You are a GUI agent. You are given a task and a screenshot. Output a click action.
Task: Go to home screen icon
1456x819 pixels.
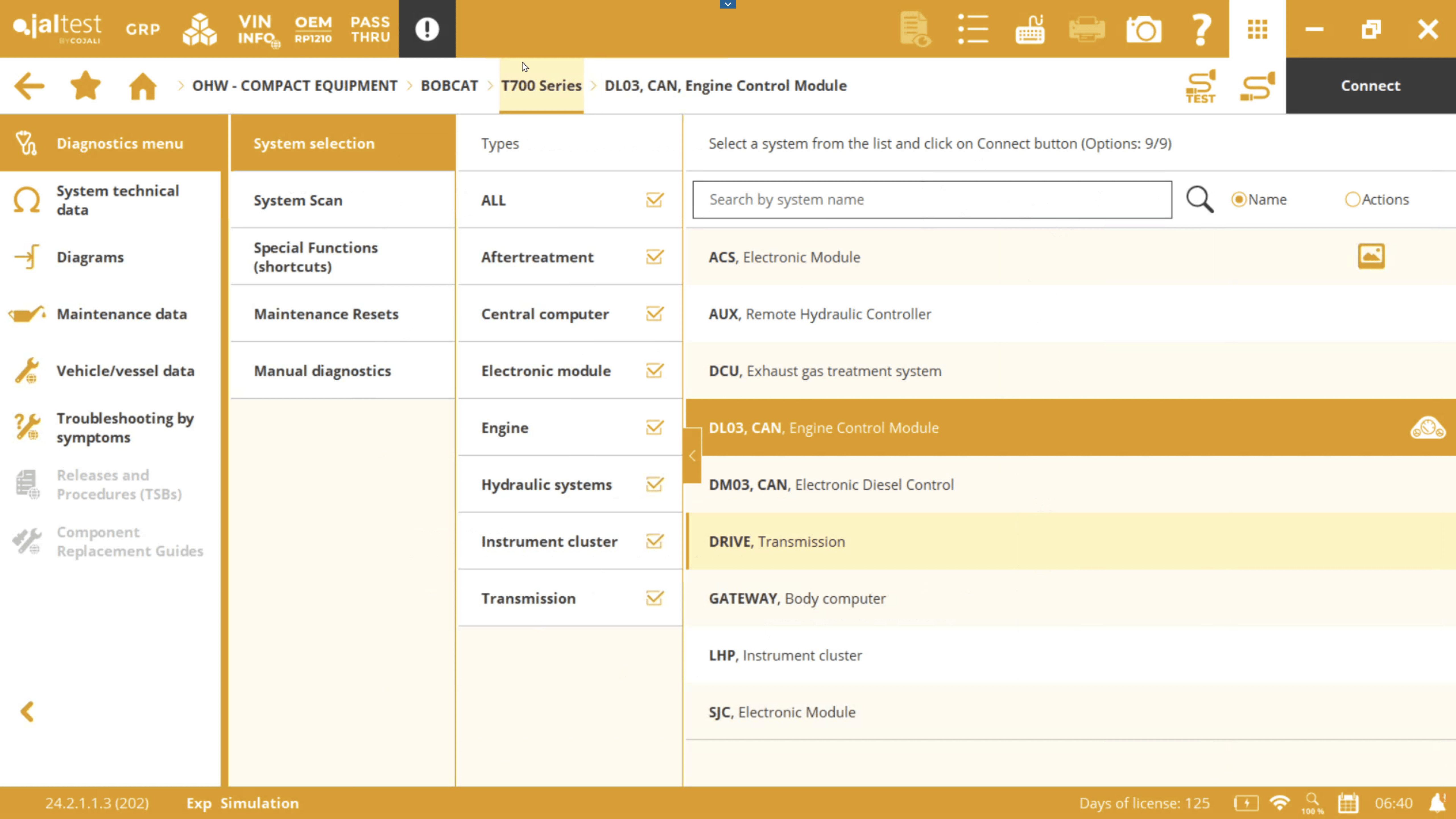(142, 86)
